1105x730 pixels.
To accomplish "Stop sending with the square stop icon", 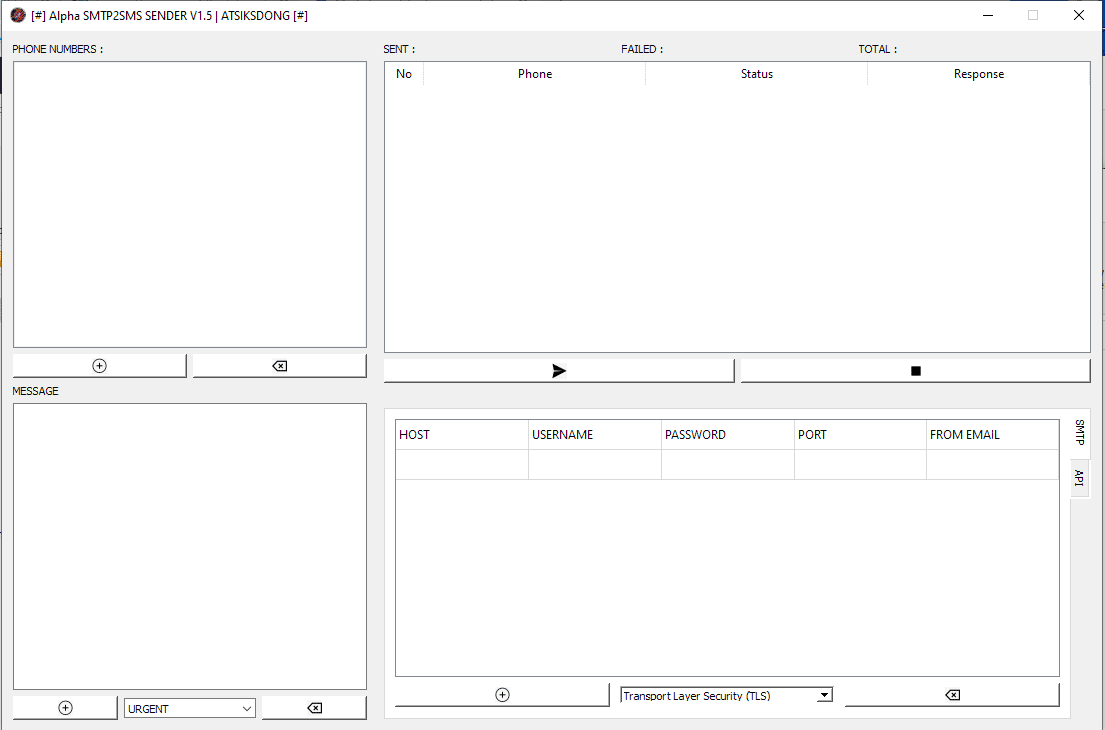I will (x=915, y=371).
